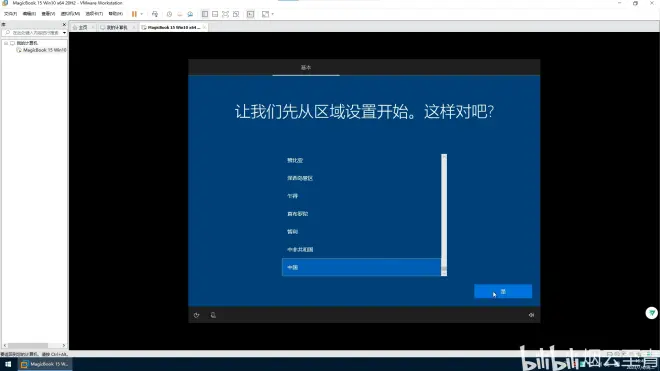The width and height of the screenshot is (660, 371).
Task: Close the library panel
Action: (64, 24)
